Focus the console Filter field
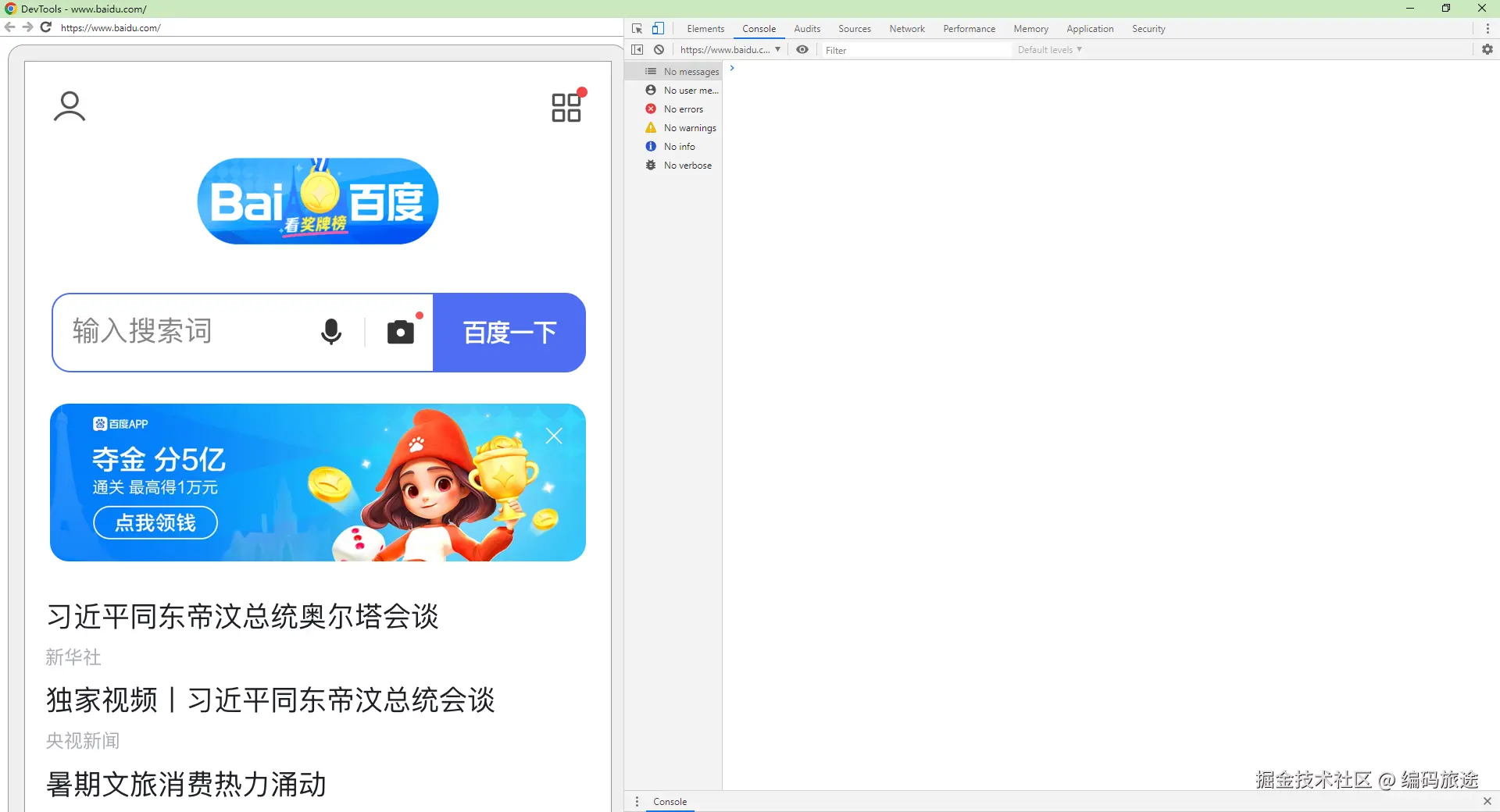Screen dimensions: 1500x812 [917, 50]
